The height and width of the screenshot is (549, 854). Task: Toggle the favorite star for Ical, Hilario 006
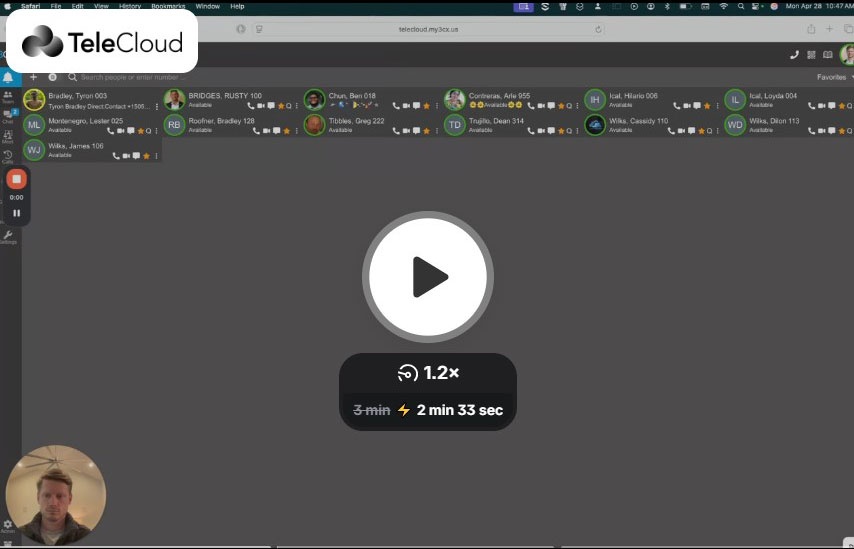707,106
